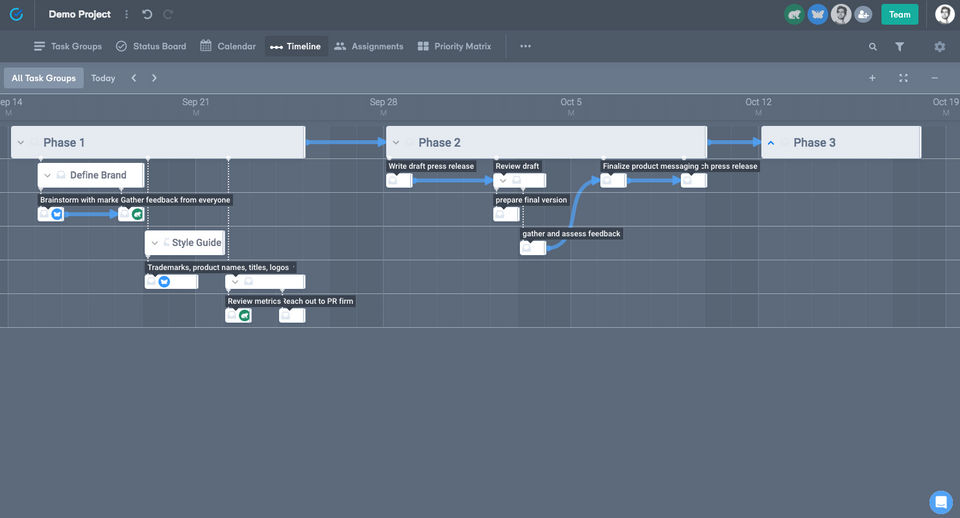Click the photo team member avatar

pyautogui.click(x=841, y=14)
